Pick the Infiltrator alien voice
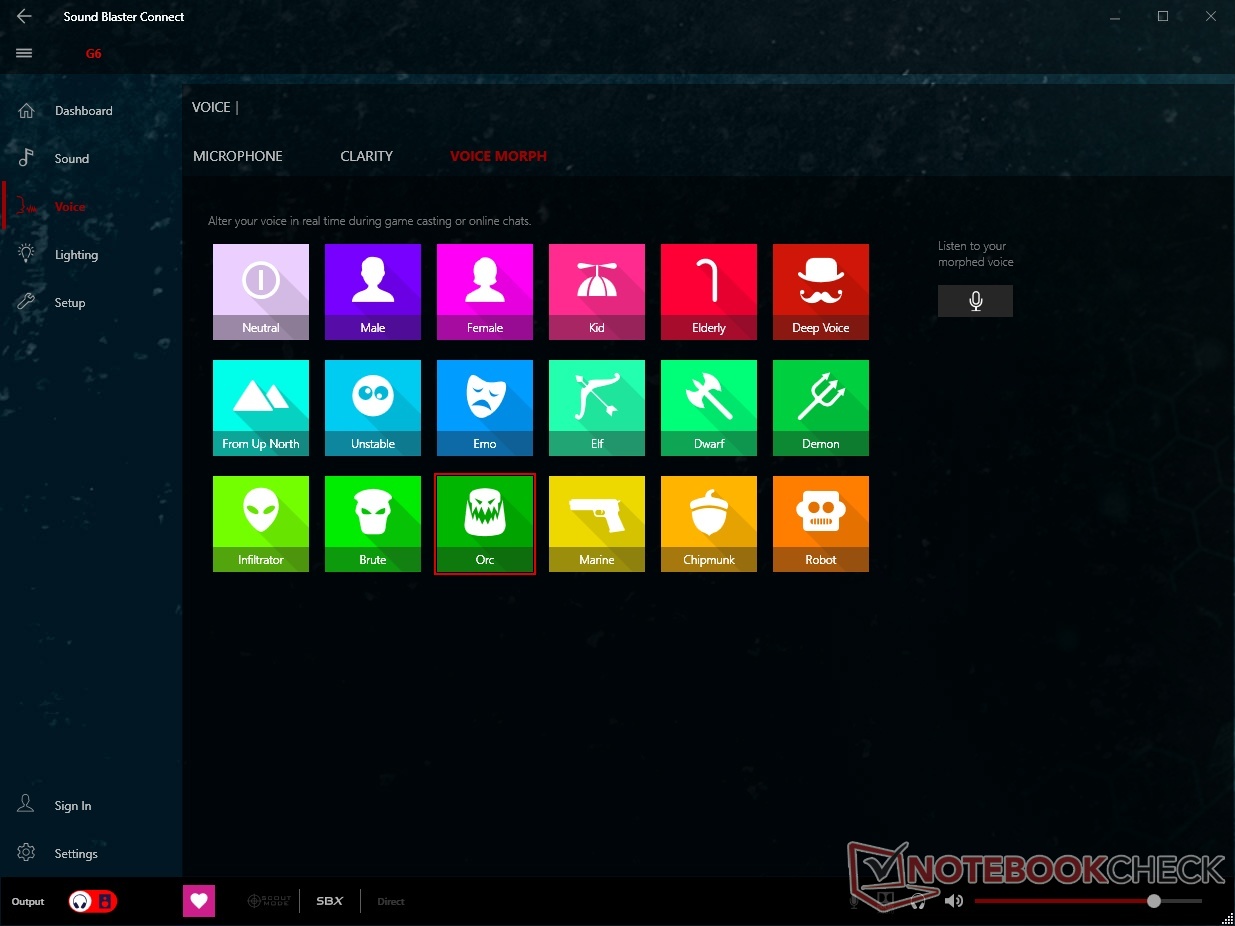Screen dimensions: 1235x926 click(x=261, y=524)
